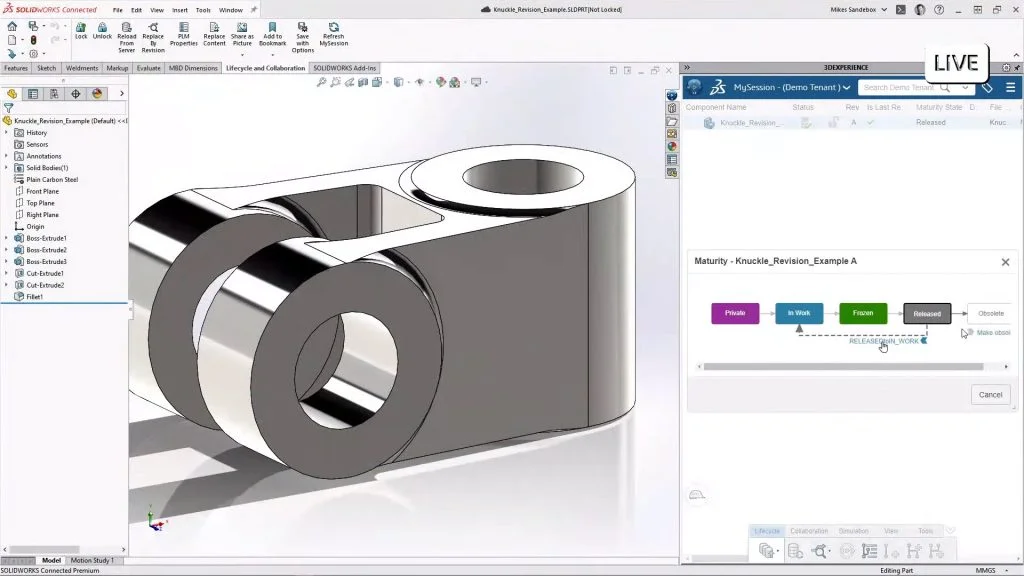
Task: Click the Unlock tool icon
Action: pyautogui.click(x=102, y=30)
